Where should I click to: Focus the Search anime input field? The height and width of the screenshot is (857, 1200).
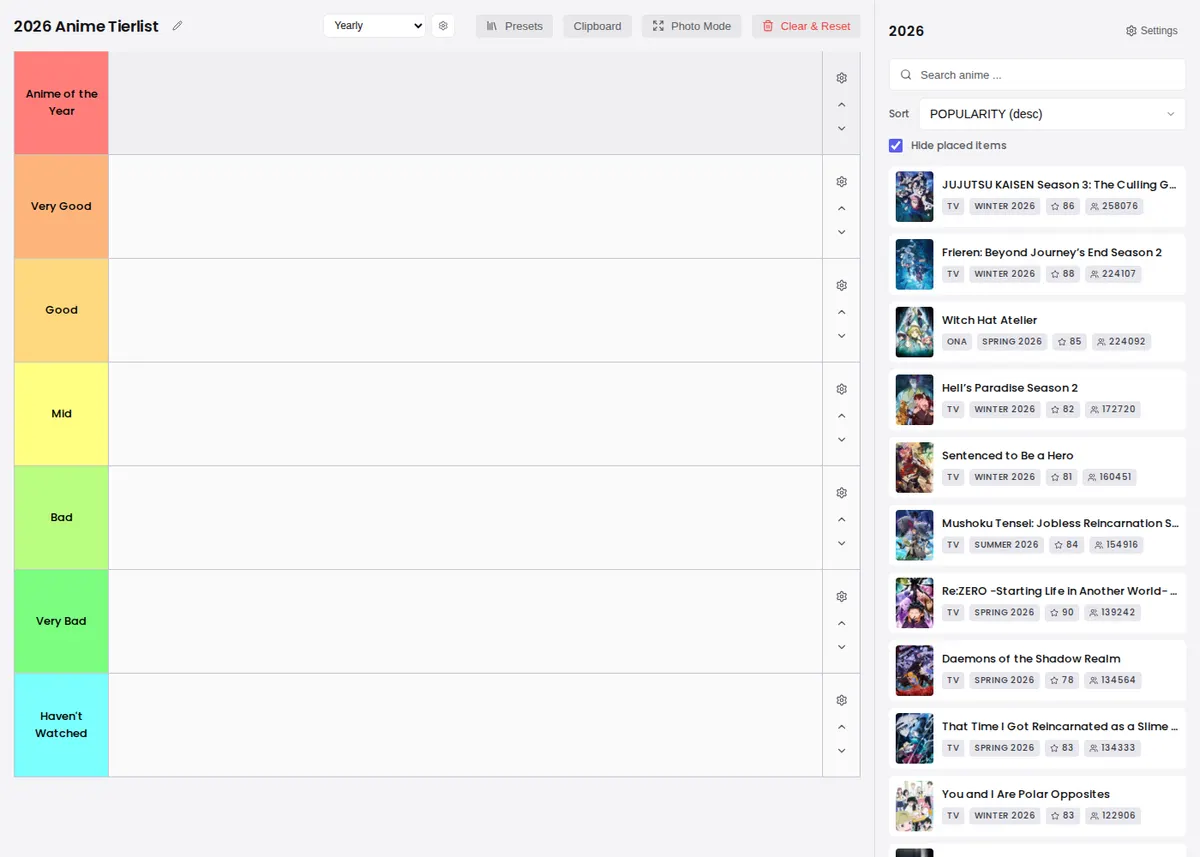click(x=1037, y=75)
